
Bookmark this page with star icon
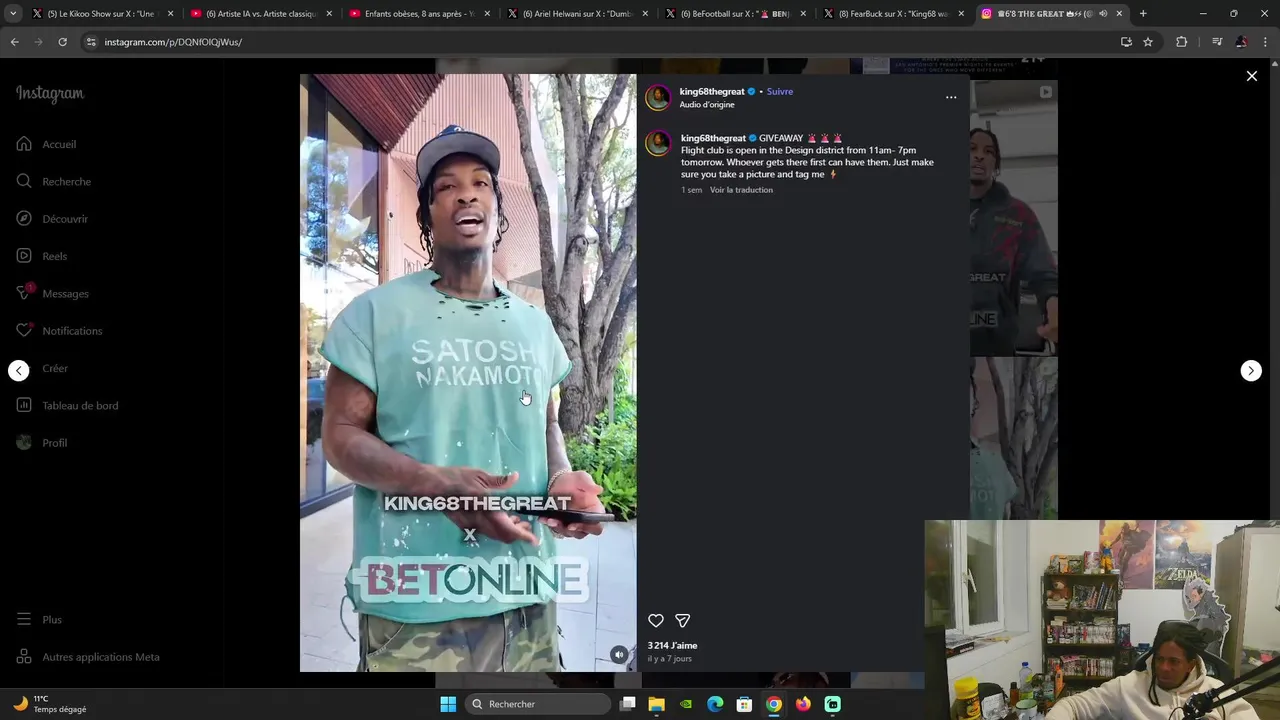[1148, 42]
